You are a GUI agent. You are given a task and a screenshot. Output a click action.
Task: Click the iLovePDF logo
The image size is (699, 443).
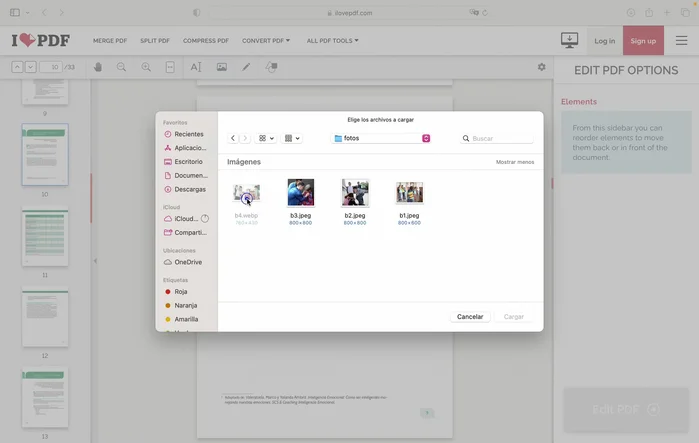41,41
